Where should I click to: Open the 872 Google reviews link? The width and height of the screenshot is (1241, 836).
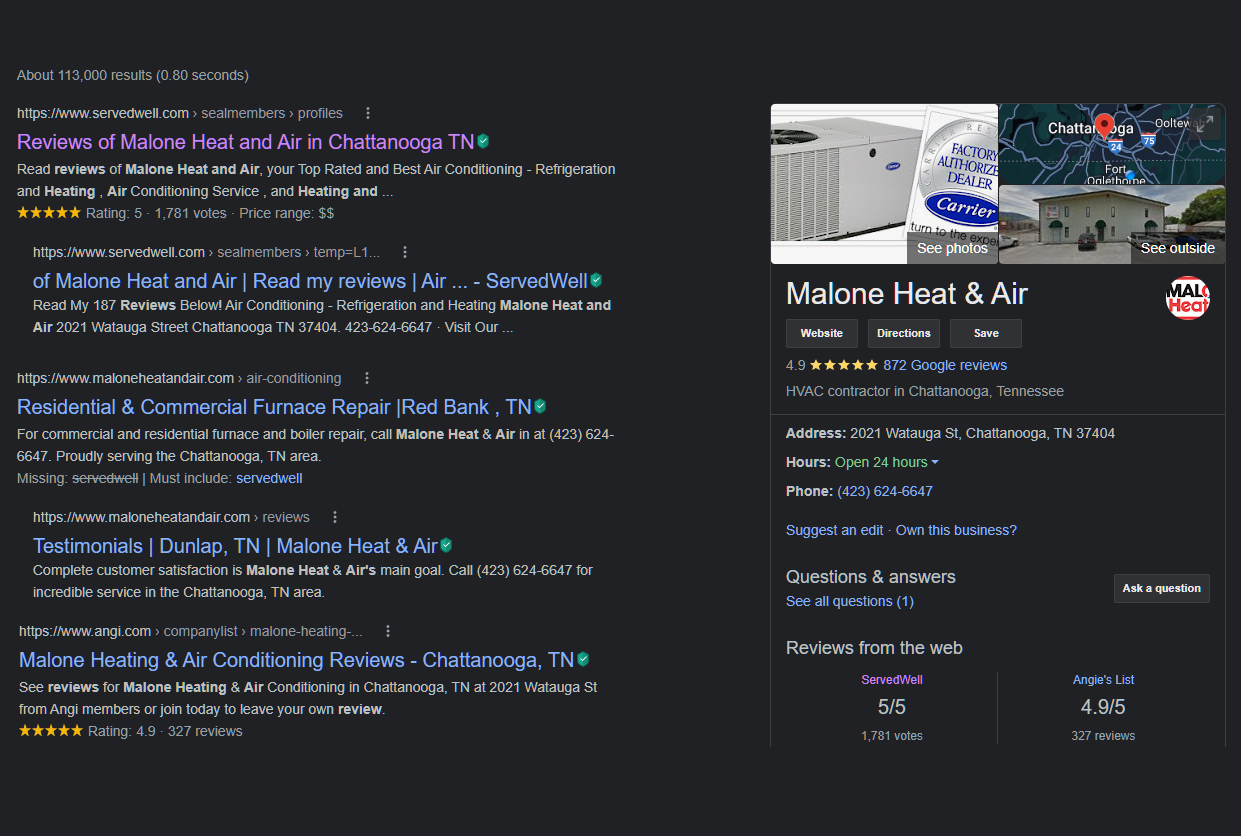(945, 365)
